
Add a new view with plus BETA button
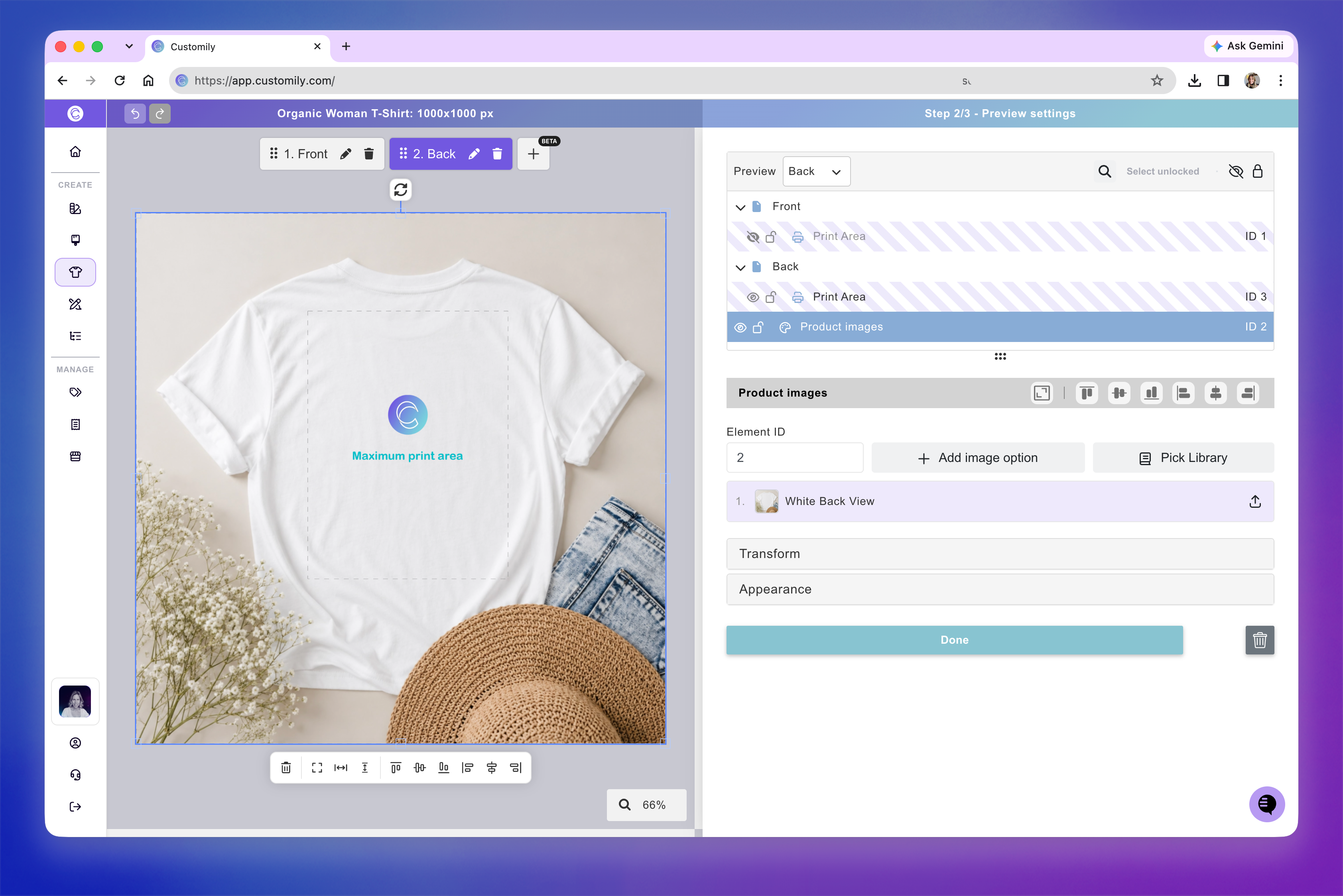534,154
